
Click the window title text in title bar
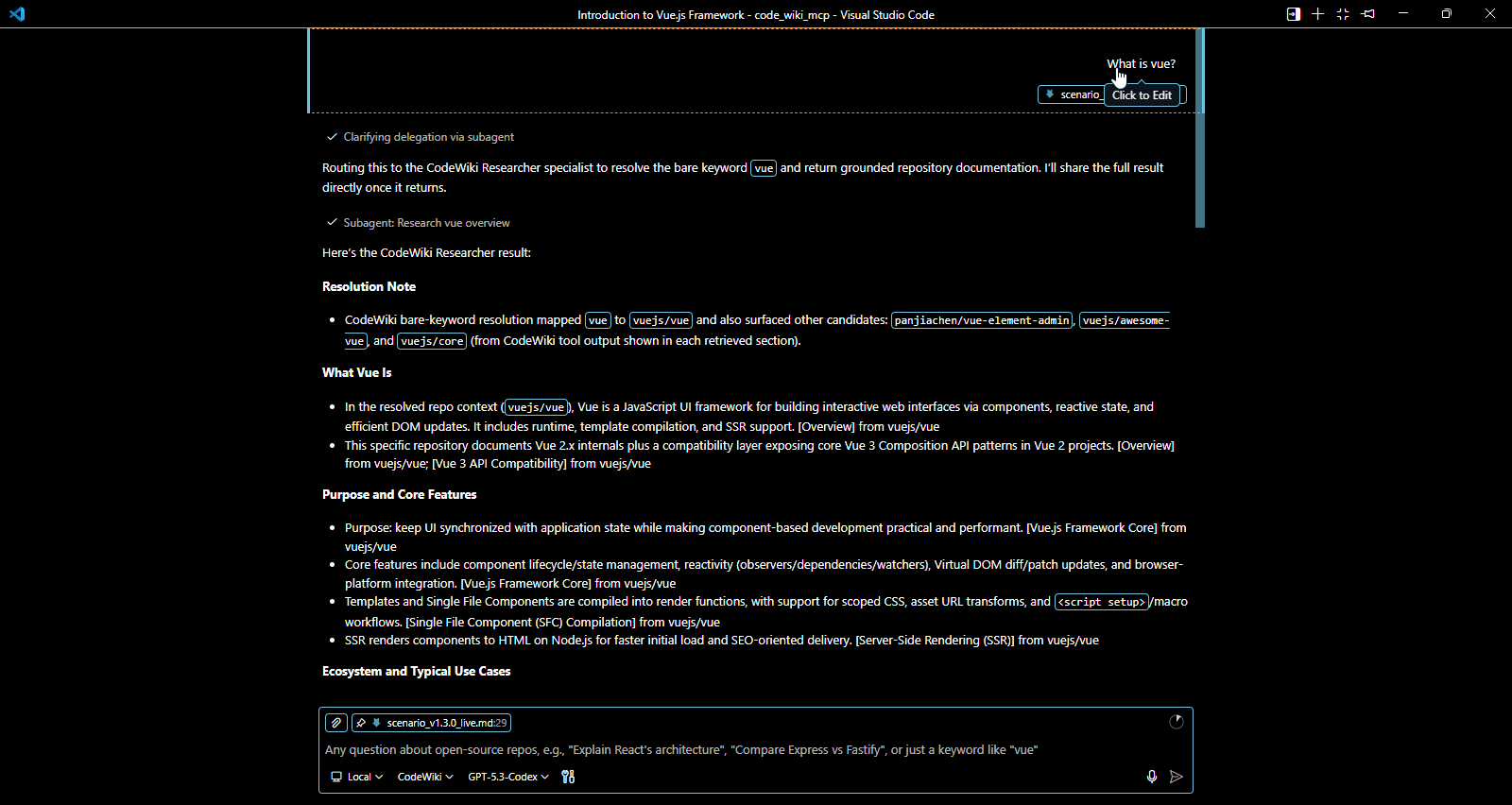pos(756,14)
